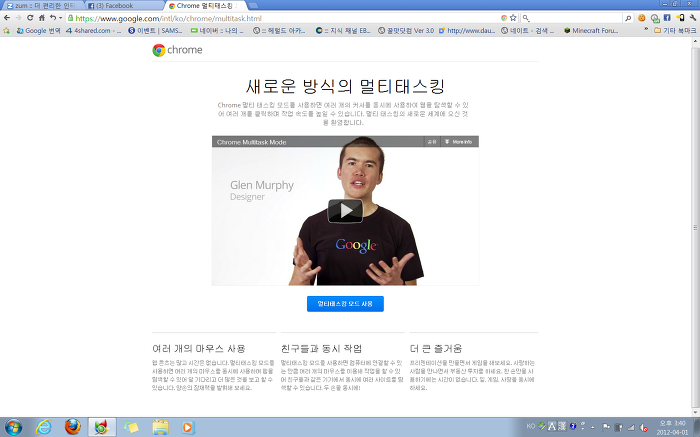Click the bookmarks star at bar start
This screenshot has height=437, width=700.
click(x=6, y=31)
